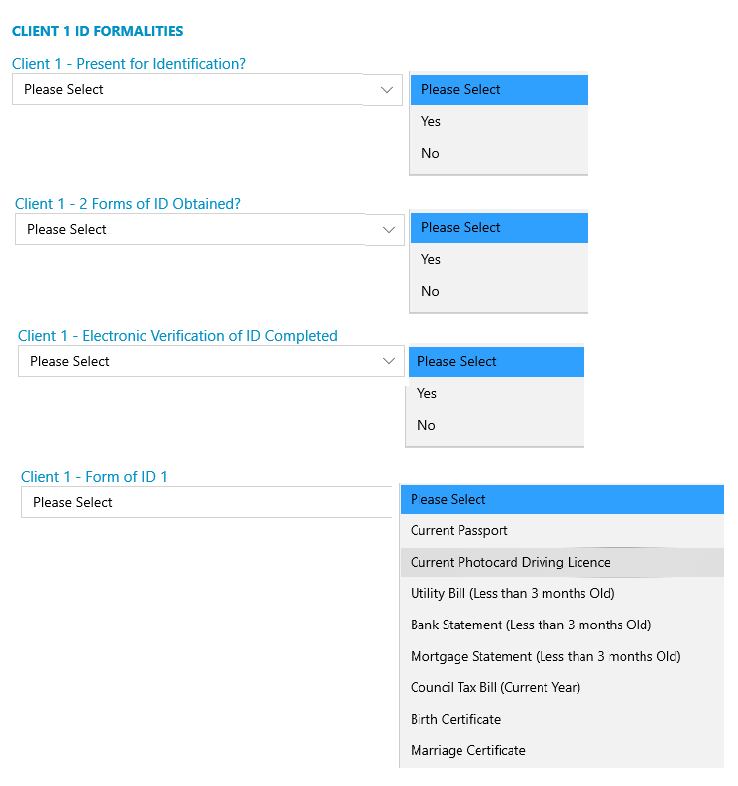Select Bank Statement (Less than 3 months Old)

tap(562, 625)
